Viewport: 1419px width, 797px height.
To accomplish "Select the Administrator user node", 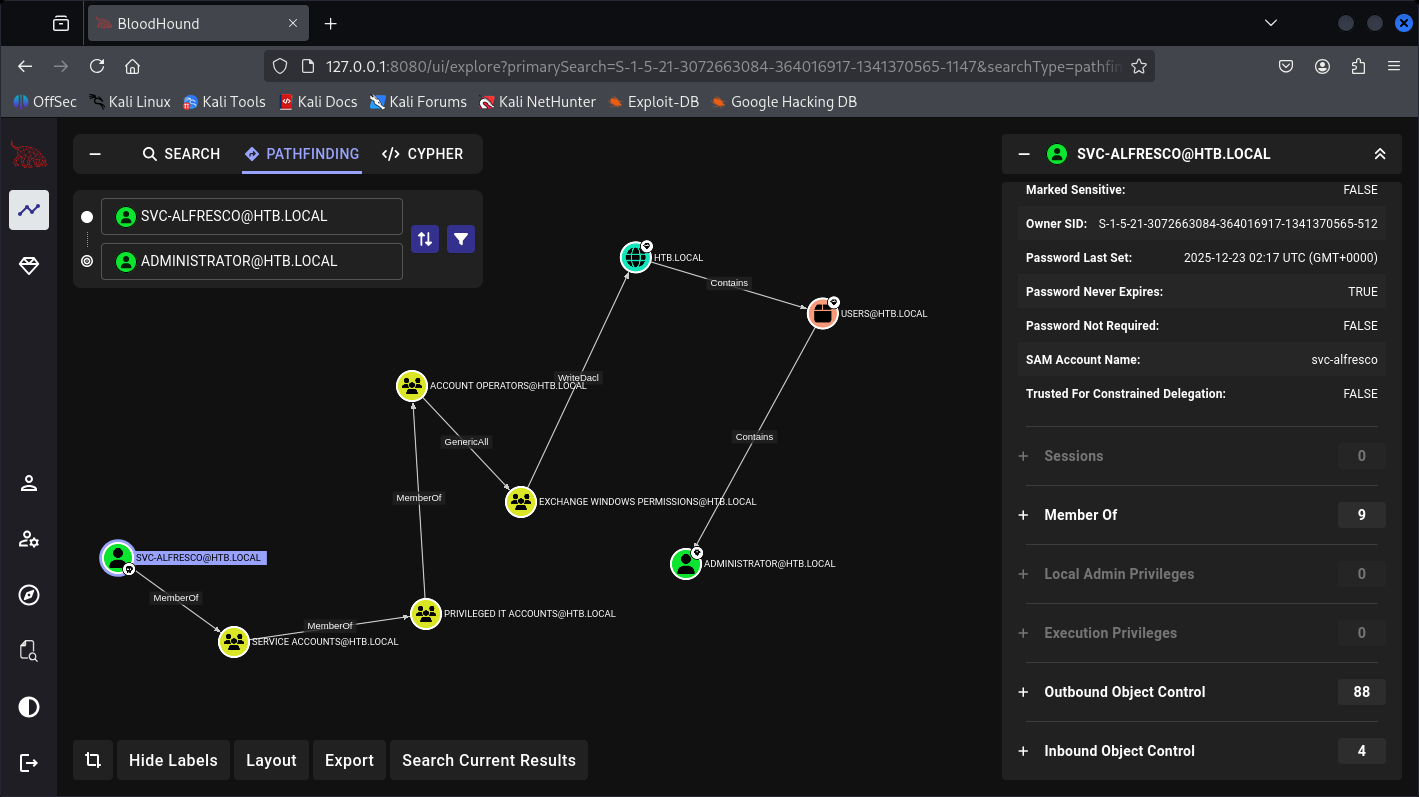I will (686, 564).
